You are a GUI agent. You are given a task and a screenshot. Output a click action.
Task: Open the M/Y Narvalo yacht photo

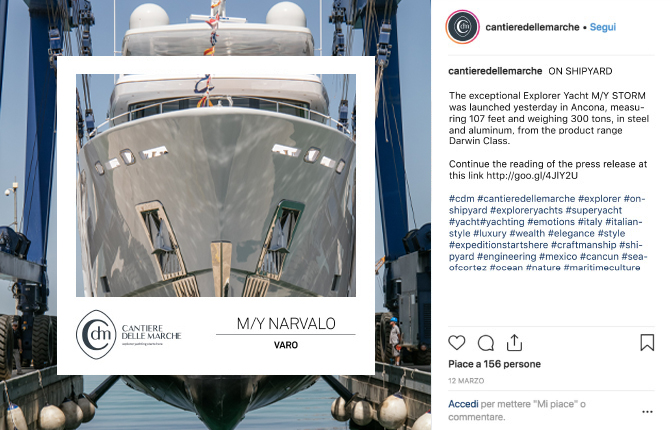216,185
